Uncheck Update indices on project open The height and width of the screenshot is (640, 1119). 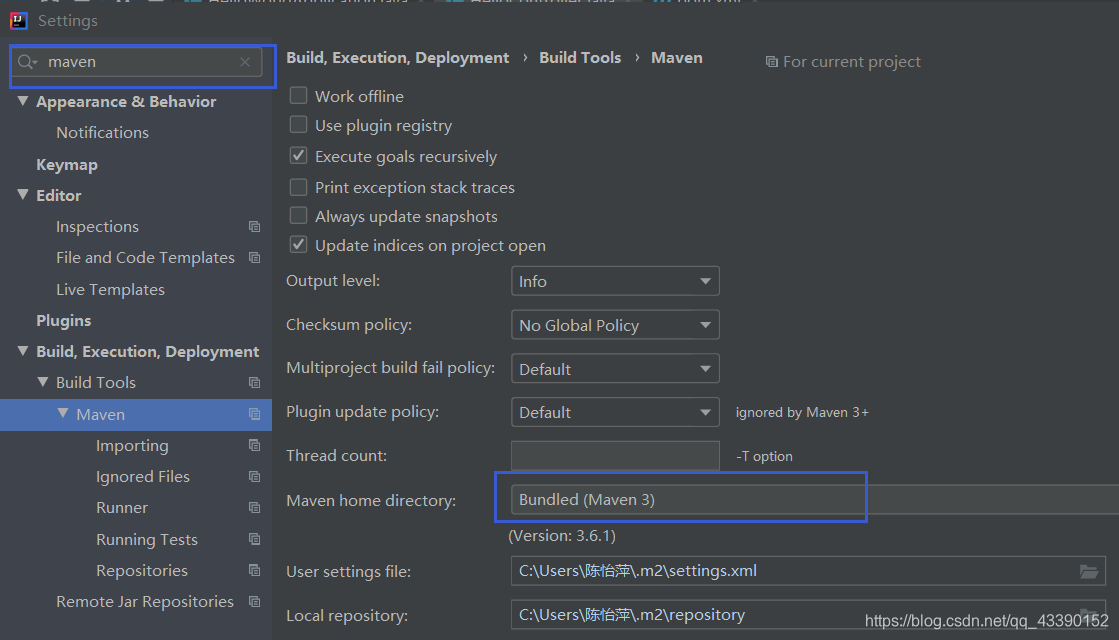(x=298, y=245)
